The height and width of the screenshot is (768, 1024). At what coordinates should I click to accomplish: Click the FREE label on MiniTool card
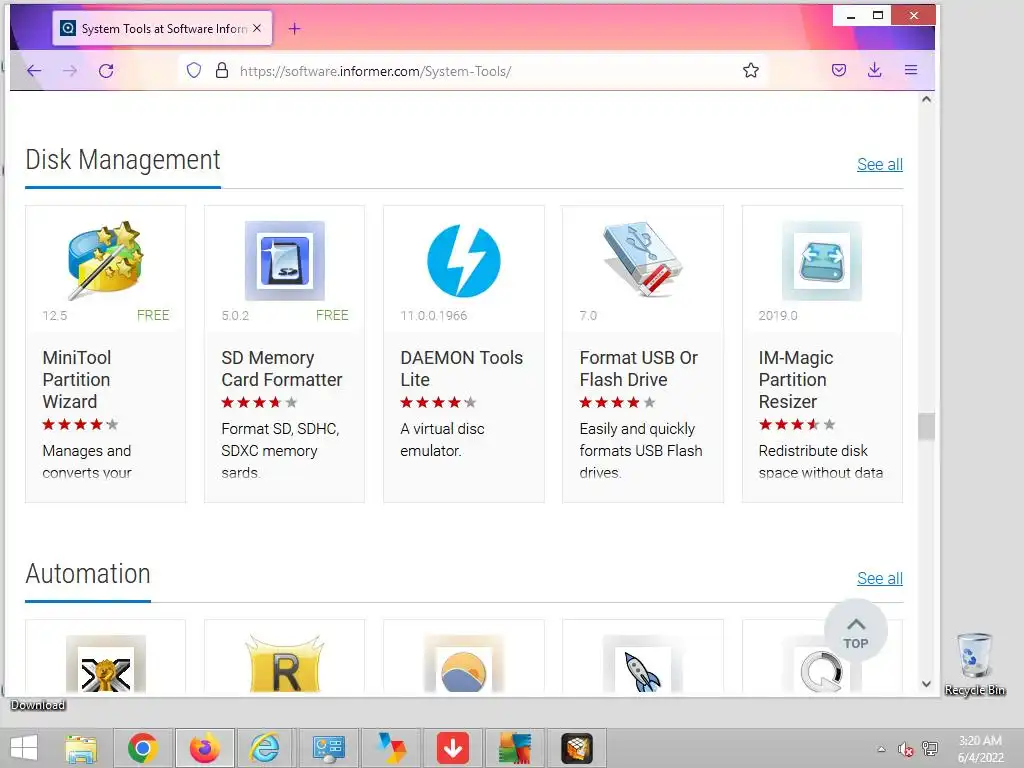[x=153, y=315]
